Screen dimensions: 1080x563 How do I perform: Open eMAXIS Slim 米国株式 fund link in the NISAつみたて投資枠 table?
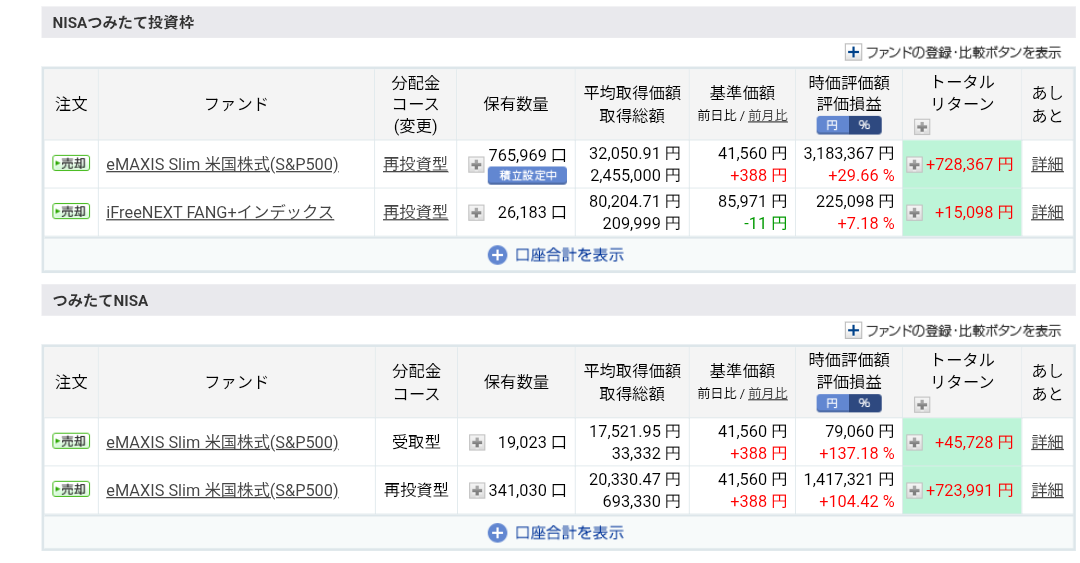coord(222,165)
